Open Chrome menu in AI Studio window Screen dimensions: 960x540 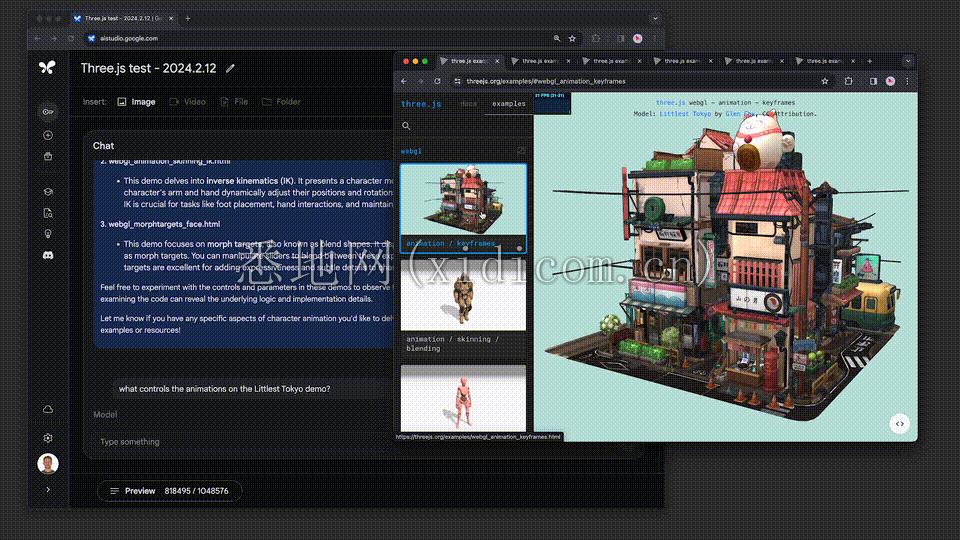tap(654, 38)
